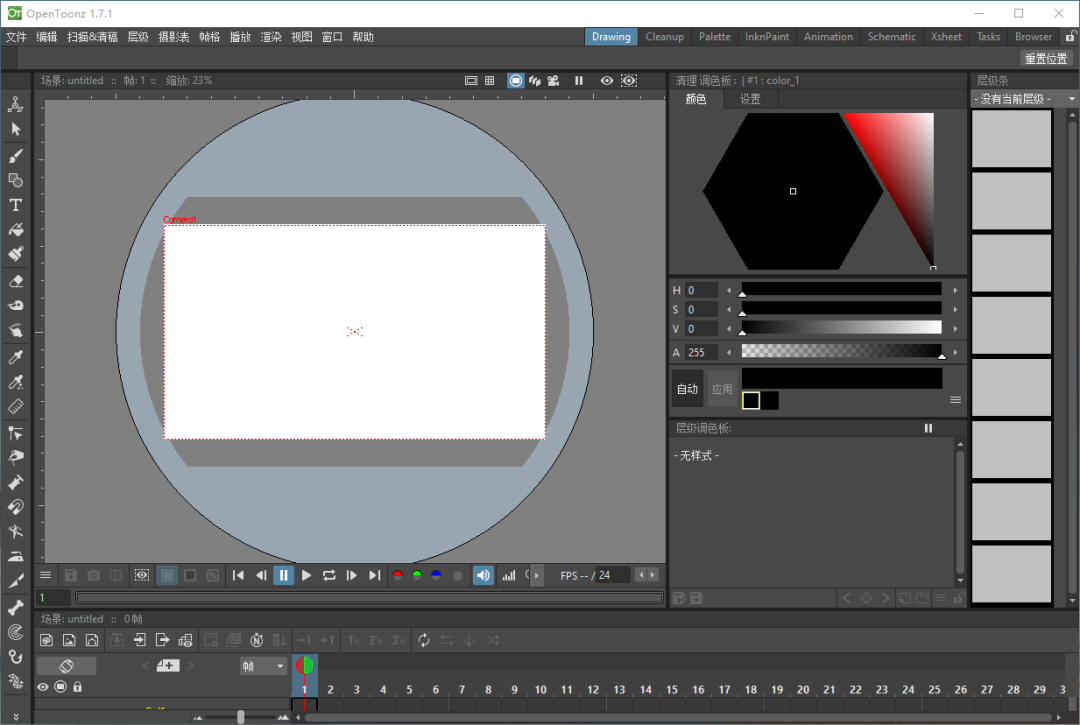Click the V brightness slider
The width and height of the screenshot is (1080, 725).
click(842, 328)
